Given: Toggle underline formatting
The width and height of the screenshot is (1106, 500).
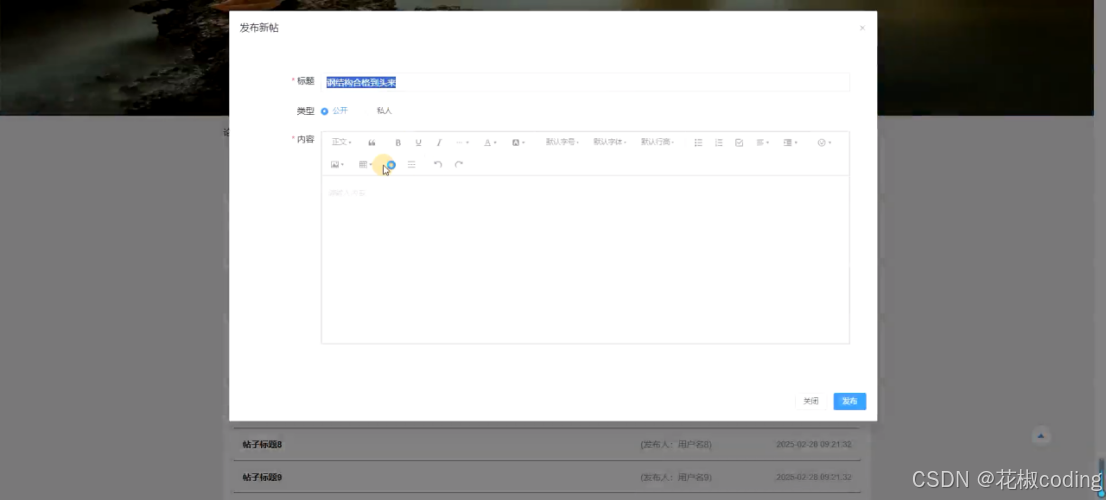Looking at the screenshot, I should point(418,142).
